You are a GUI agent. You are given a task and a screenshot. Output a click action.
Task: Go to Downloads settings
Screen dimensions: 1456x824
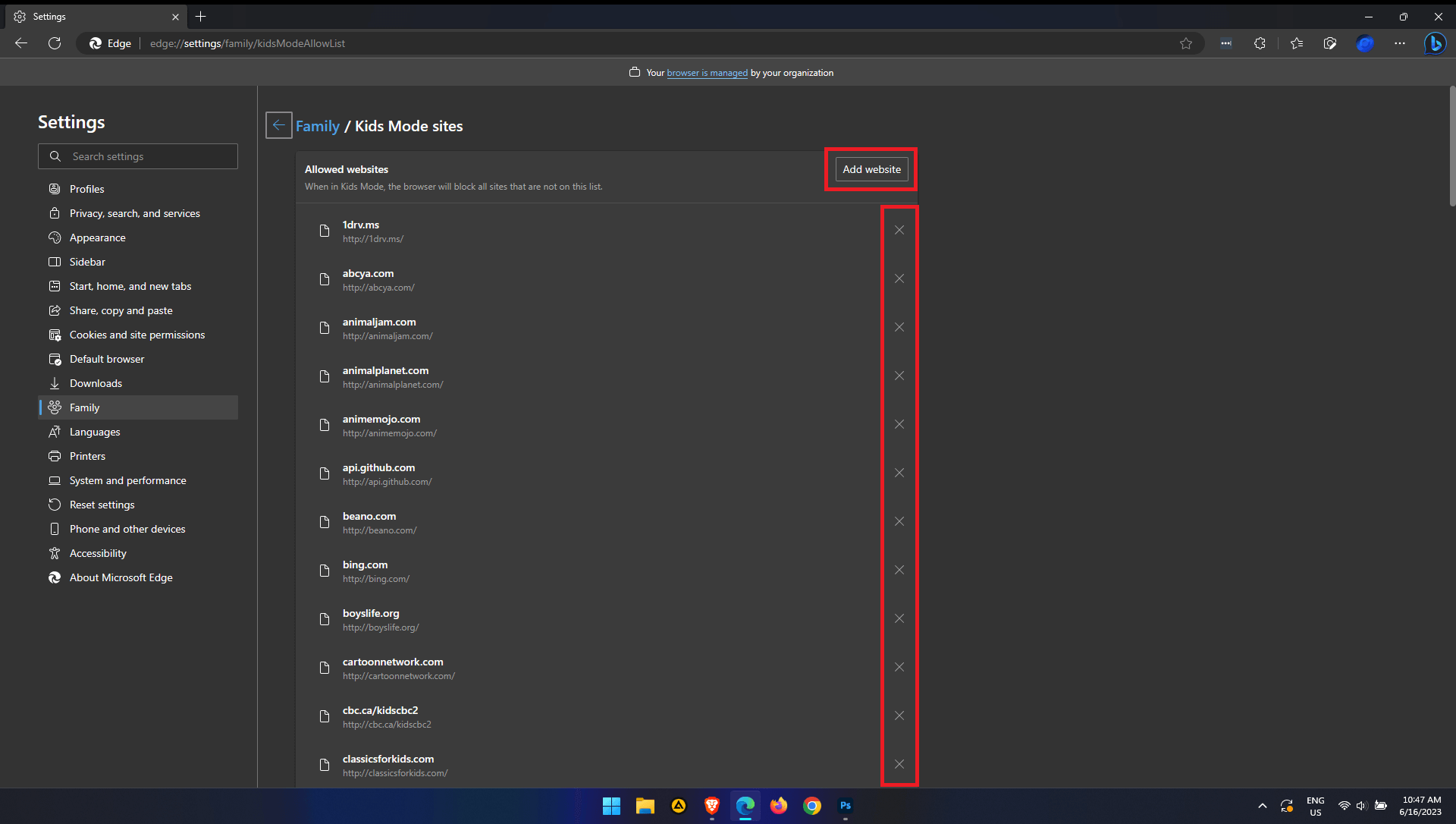pos(138,383)
